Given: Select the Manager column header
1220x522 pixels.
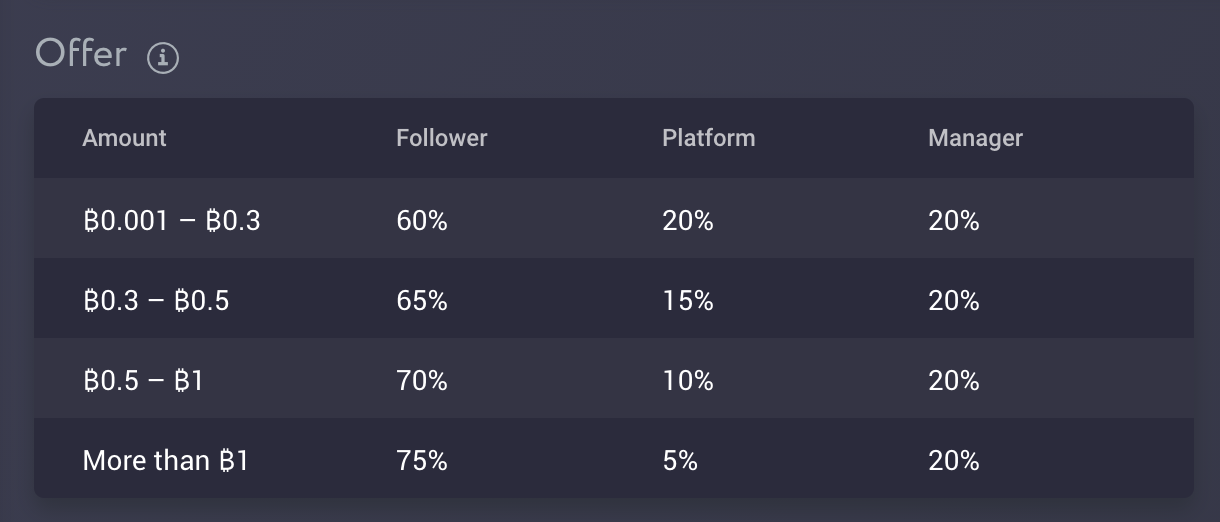Looking at the screenshot, I should [975, 138].
